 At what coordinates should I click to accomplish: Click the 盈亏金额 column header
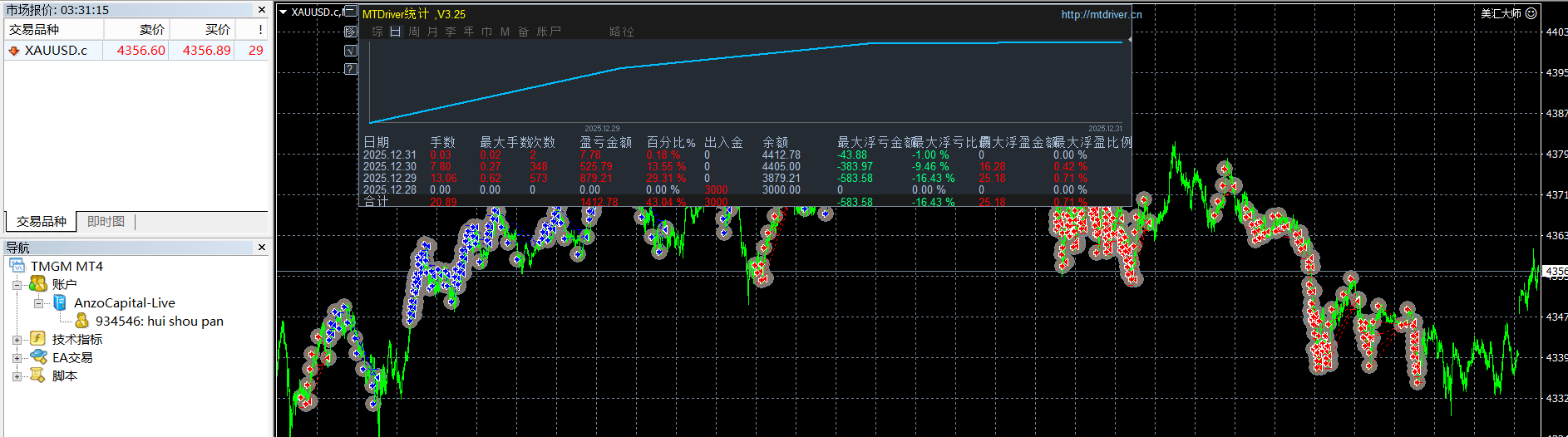(x=605, y=143)
